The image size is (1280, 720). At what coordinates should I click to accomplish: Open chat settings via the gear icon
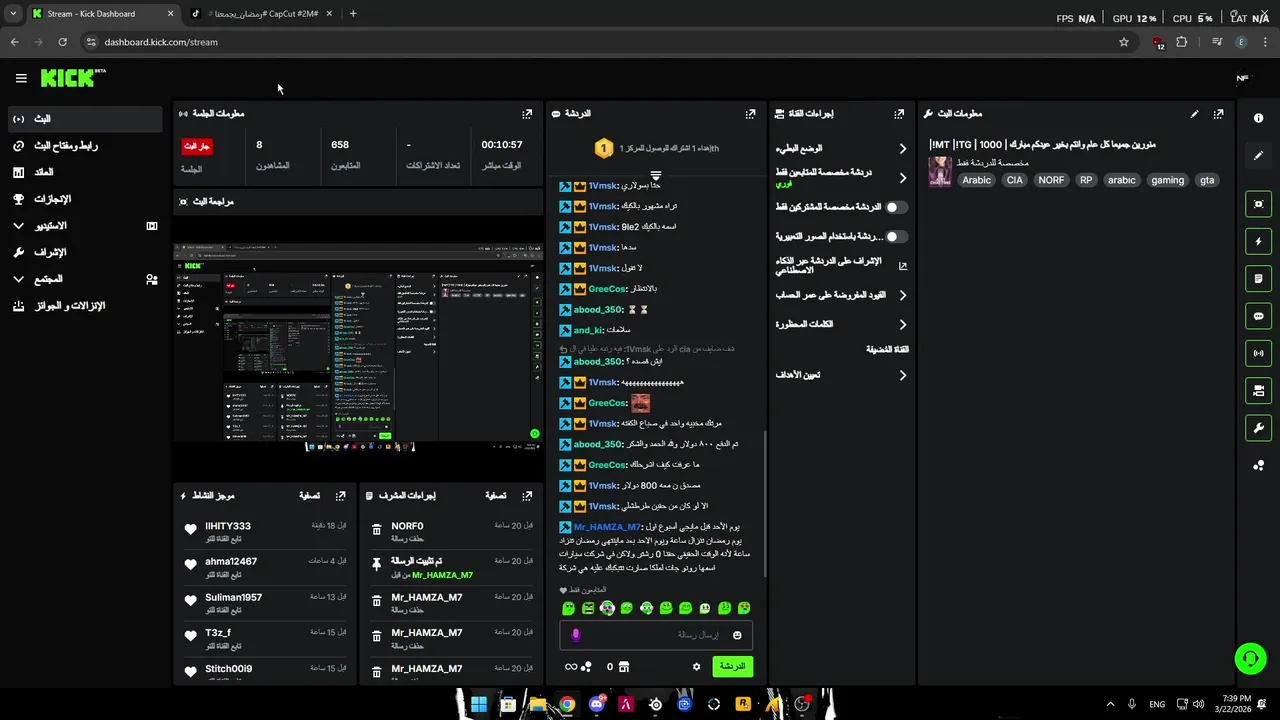(x=697, y=667)
